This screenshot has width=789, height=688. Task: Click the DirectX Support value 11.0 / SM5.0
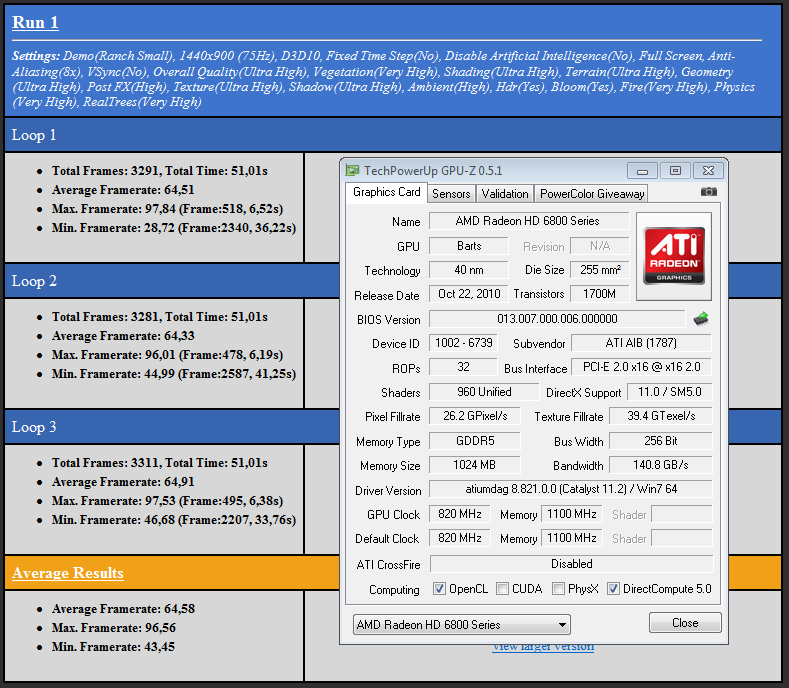pyautogui.click(x=670, y=392)
